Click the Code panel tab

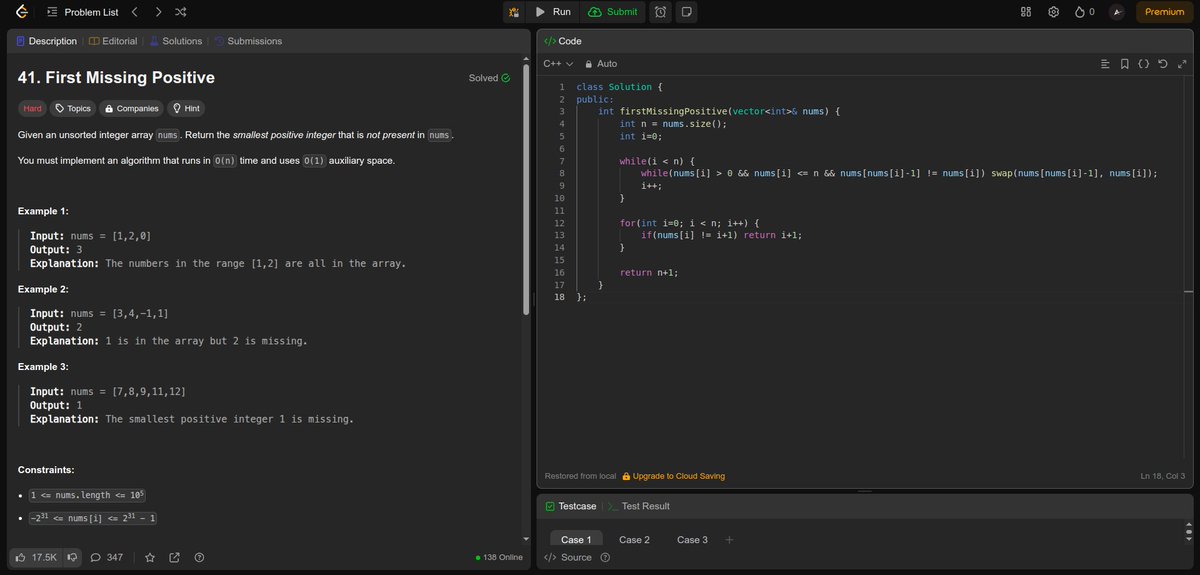(563, 41)
